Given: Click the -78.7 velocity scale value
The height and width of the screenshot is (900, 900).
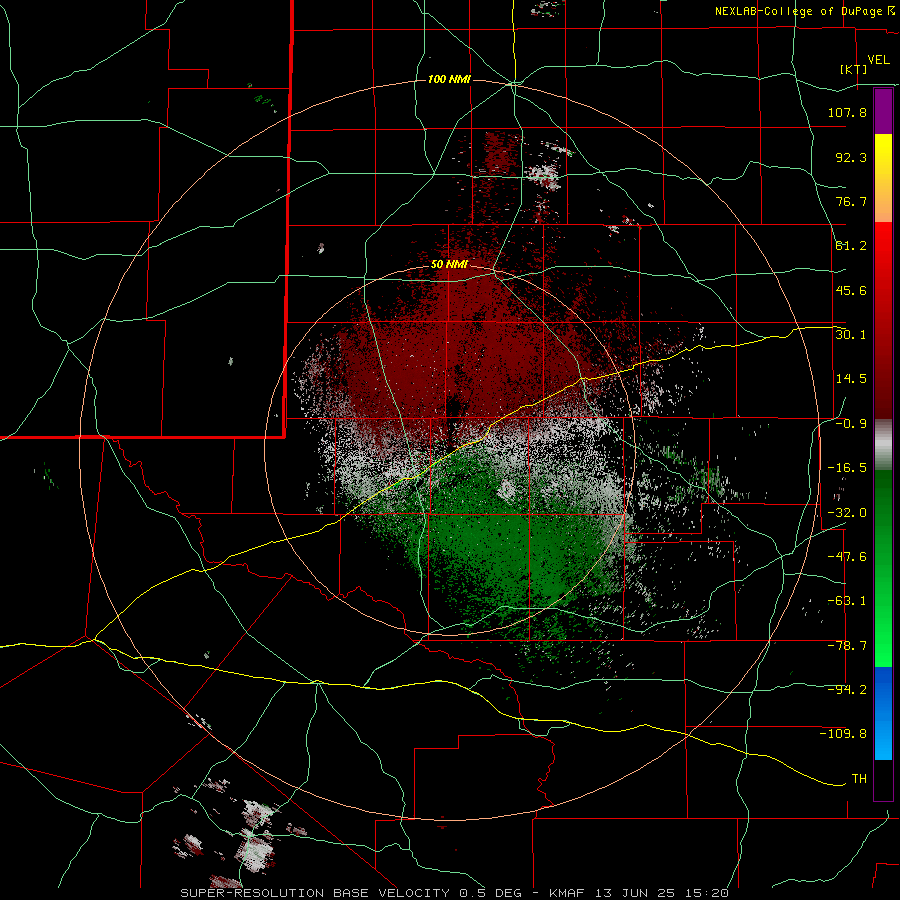Looking at the screenshot, I should 847,646.
